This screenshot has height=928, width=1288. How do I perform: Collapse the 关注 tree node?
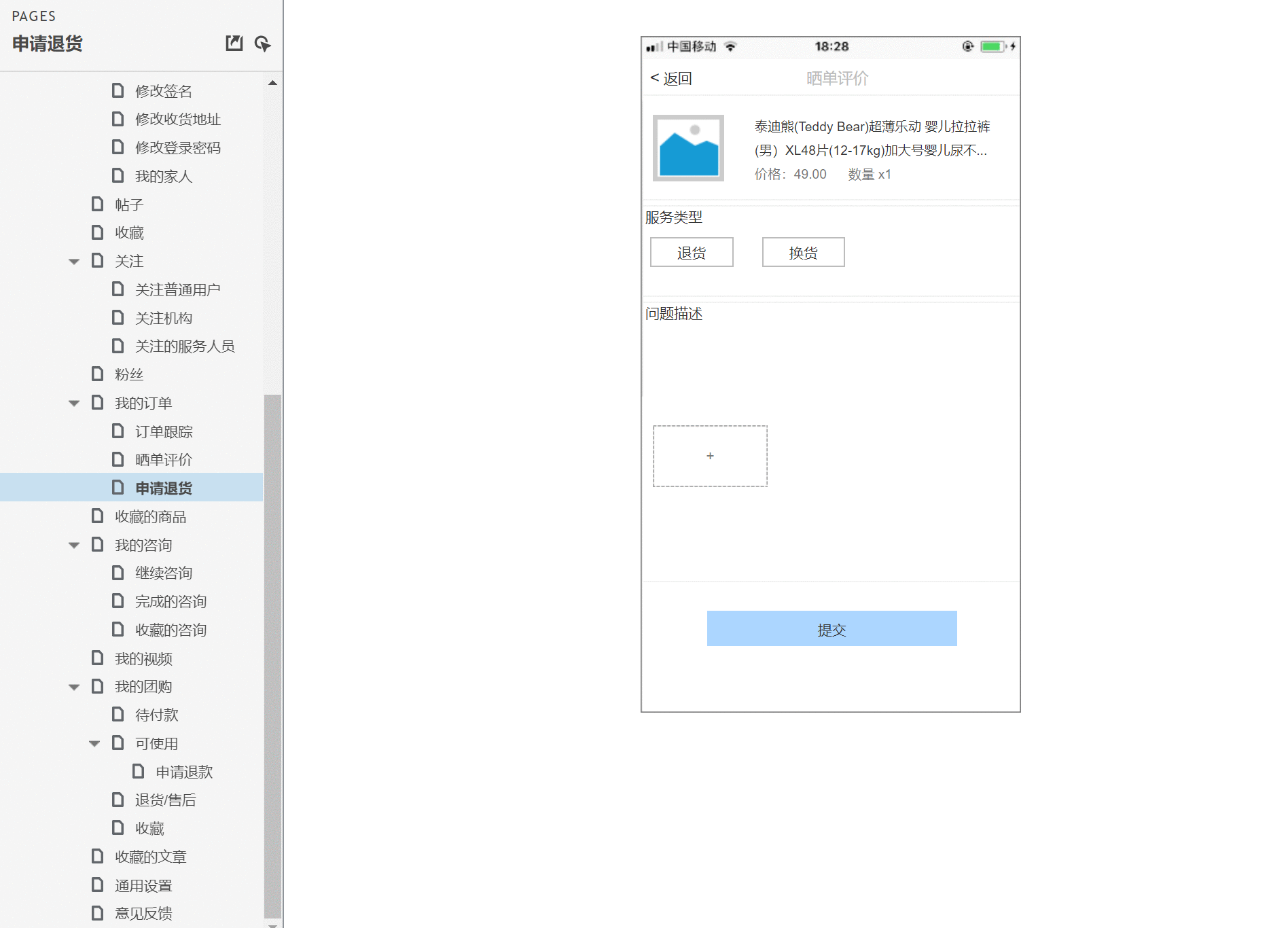74,262
